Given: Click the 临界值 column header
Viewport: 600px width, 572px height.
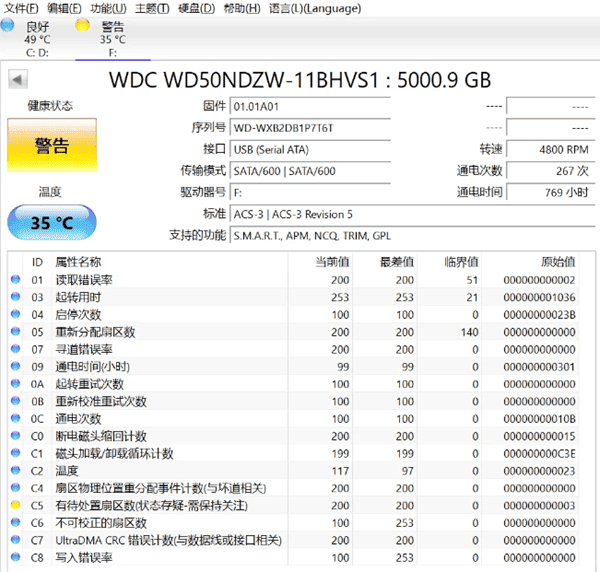Looking at the screenshot, I should pyautogui.click(x=461, y=262).
